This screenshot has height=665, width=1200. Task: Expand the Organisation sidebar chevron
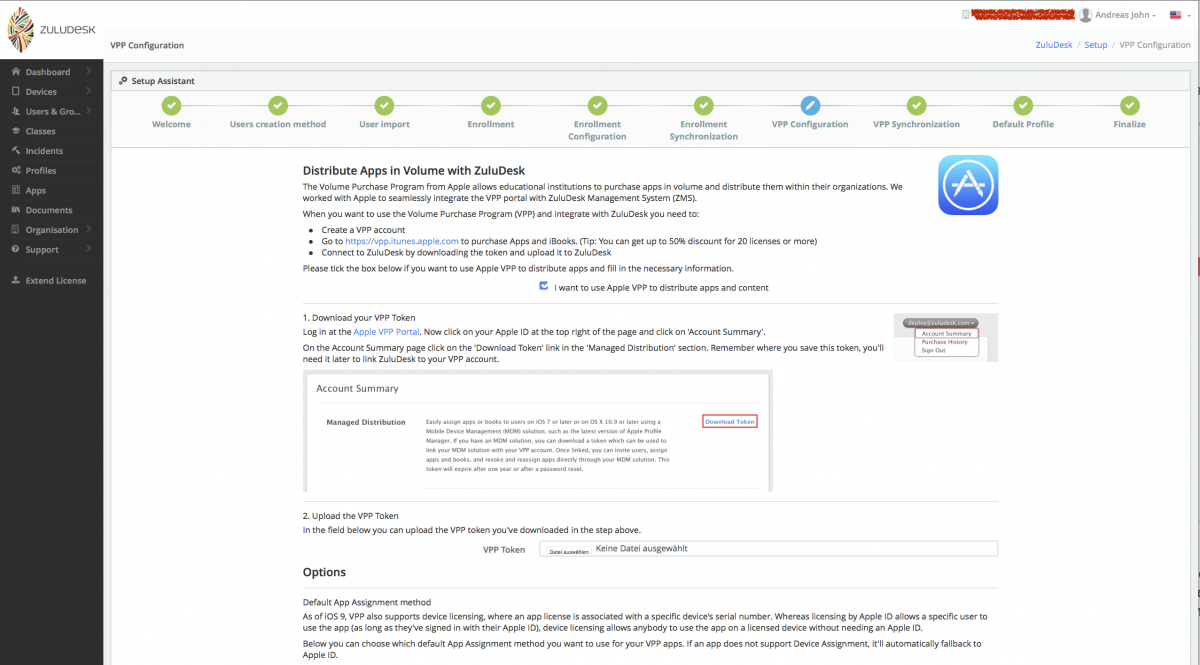click(88, 230)
